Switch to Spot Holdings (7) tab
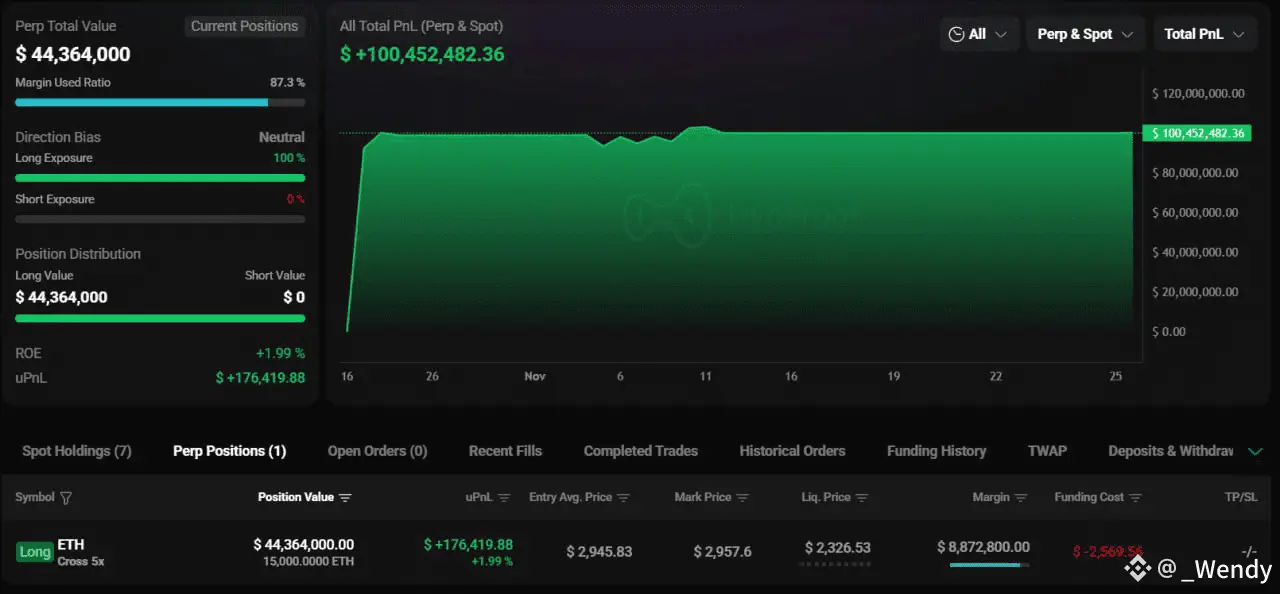The width and height of the screenshot is (1280, 594). (77, 451)
